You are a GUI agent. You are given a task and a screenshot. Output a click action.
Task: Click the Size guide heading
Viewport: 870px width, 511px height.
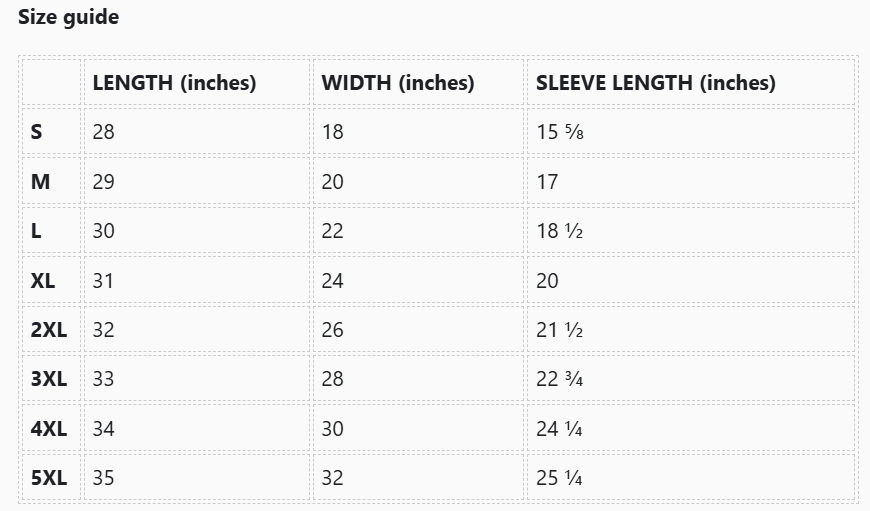[68, 17]
